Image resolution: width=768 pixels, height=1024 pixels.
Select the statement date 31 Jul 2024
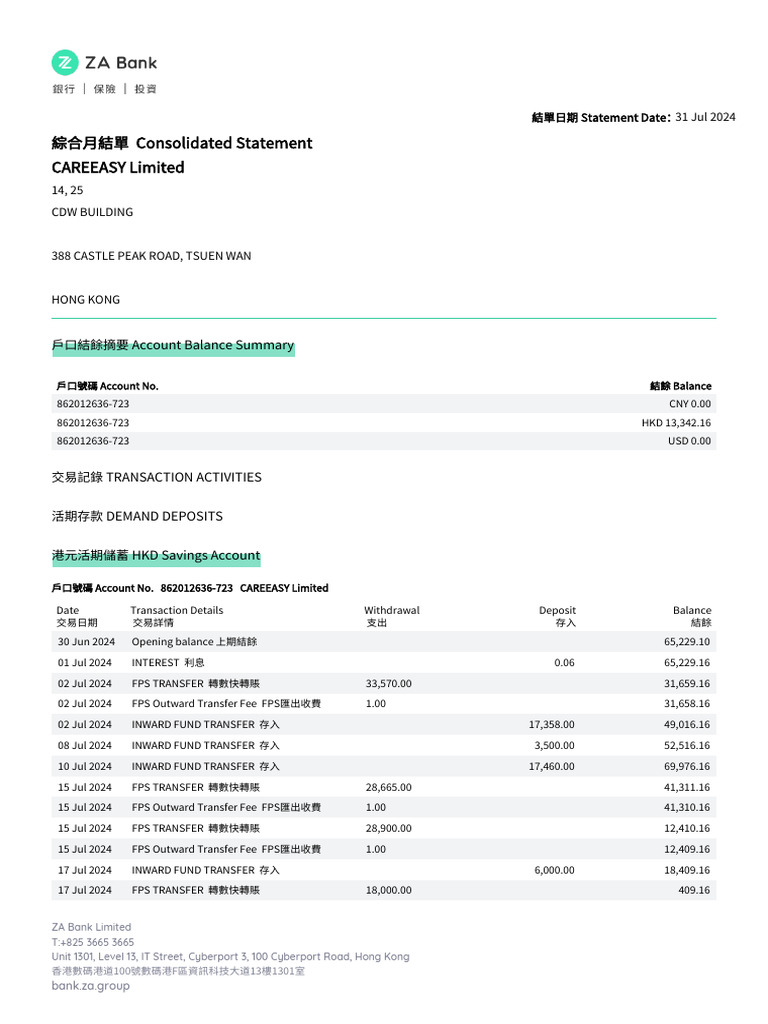(705, 117)
